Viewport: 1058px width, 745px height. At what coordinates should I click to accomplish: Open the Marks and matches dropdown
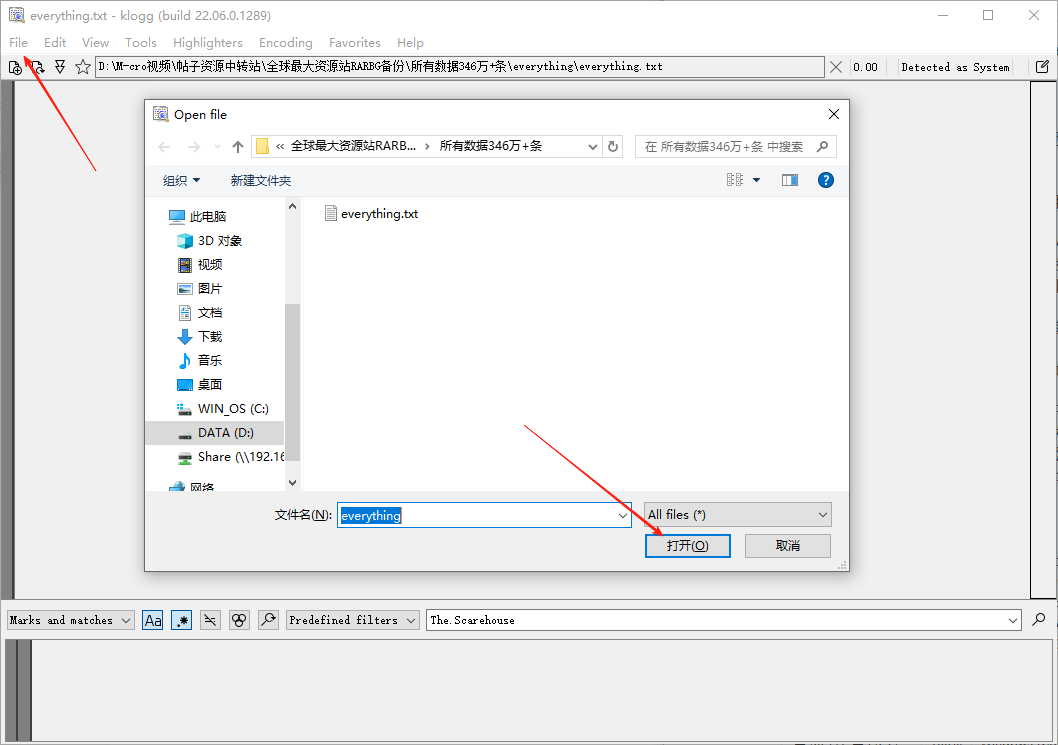70,620
